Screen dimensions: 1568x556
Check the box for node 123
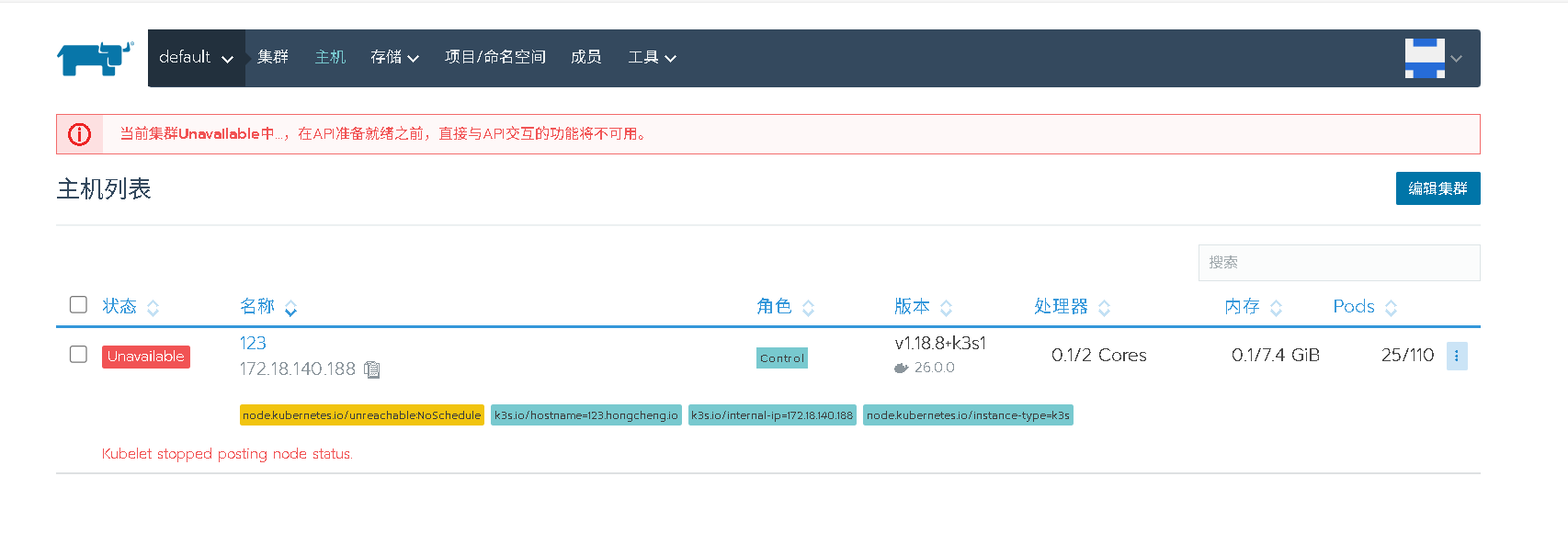[78, 355]
